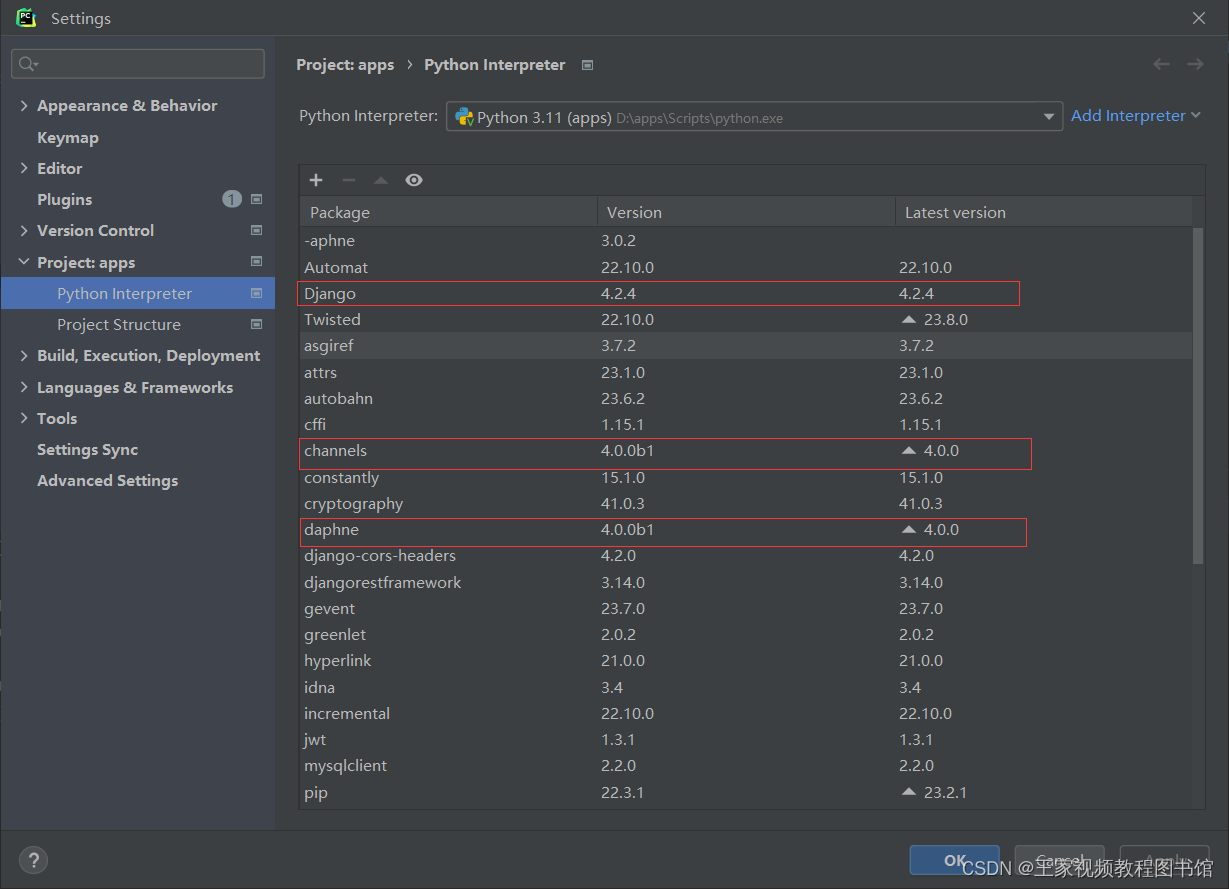Navigate forward using the right arrow icon

click(1195, 63)
